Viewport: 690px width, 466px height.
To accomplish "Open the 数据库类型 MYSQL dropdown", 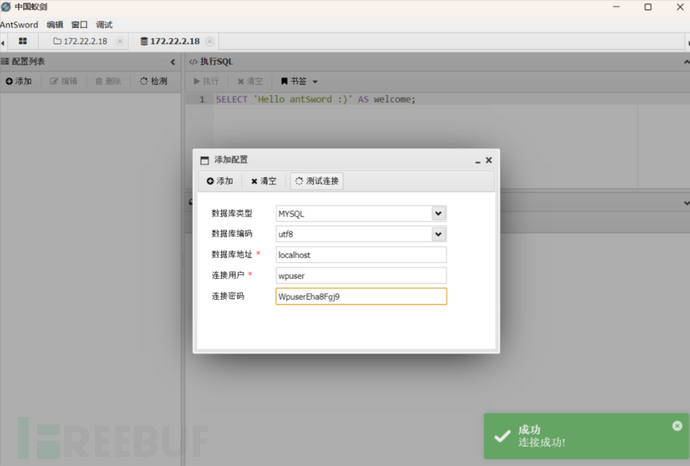I will (438, 213).
